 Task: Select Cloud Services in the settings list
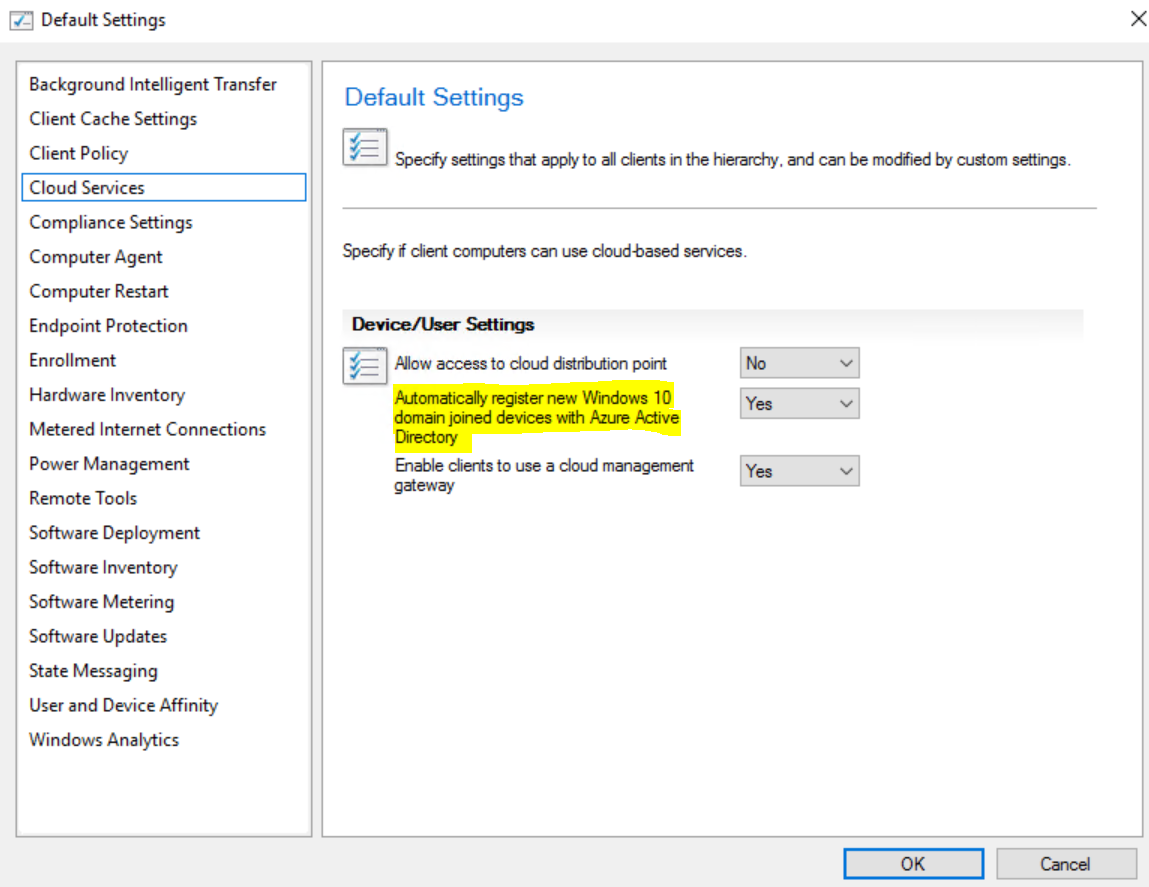click(164, 188)
